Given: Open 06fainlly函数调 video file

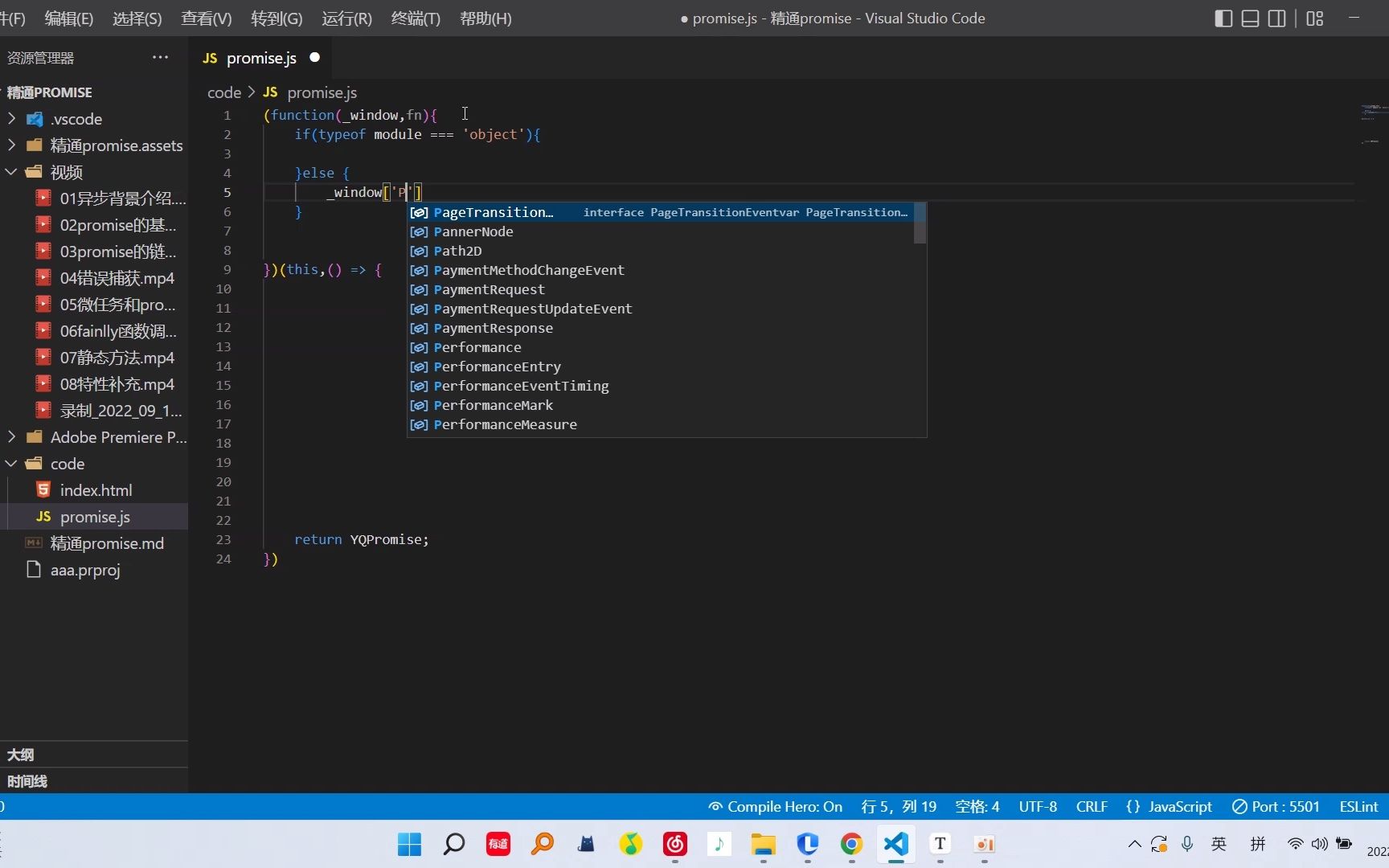Looking at the screenshot, I should pos(94,331).
